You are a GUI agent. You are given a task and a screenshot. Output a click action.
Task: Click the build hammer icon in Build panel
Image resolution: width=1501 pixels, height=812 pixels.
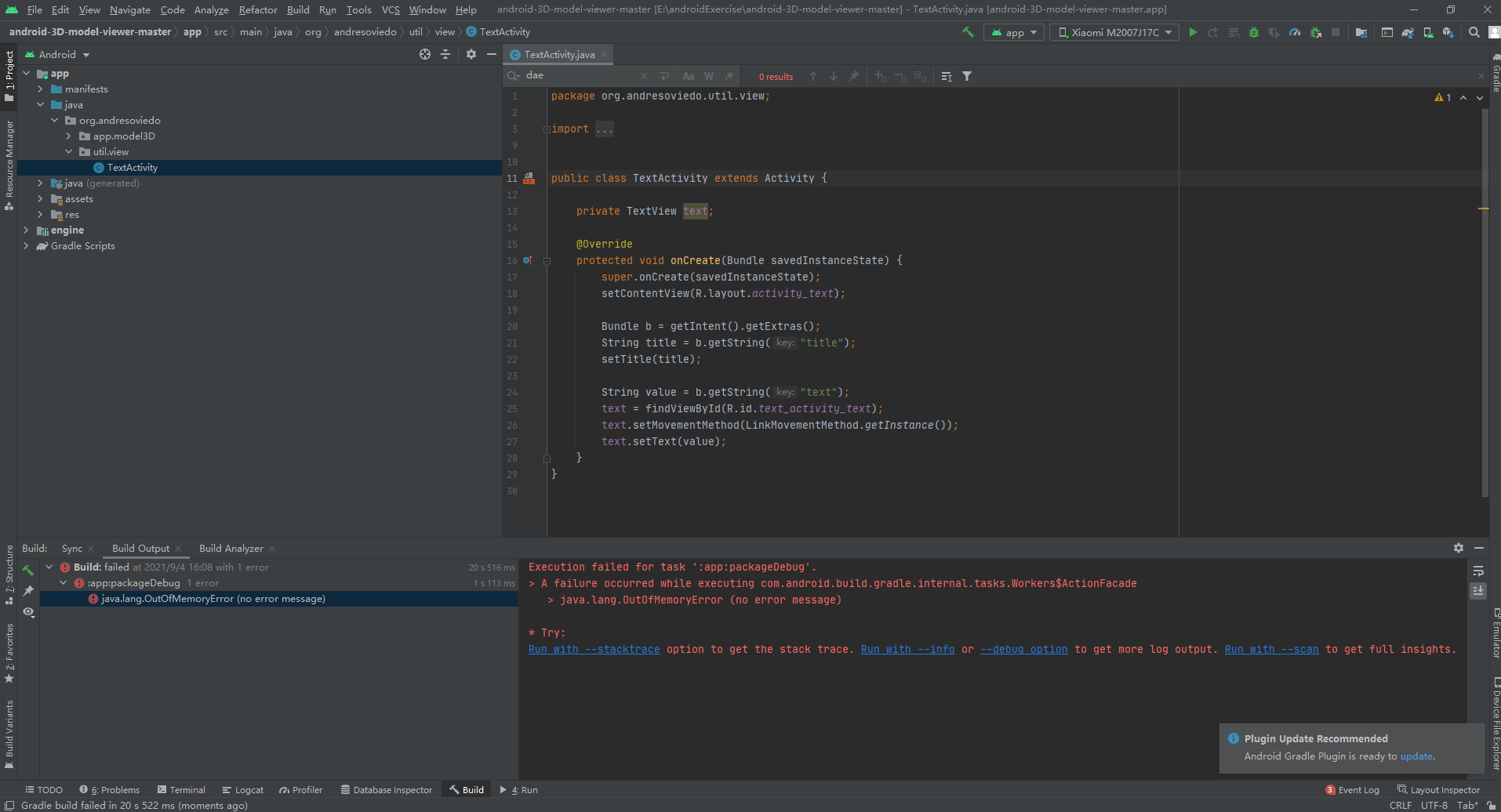pyautogui.click(x=28, y=571)
